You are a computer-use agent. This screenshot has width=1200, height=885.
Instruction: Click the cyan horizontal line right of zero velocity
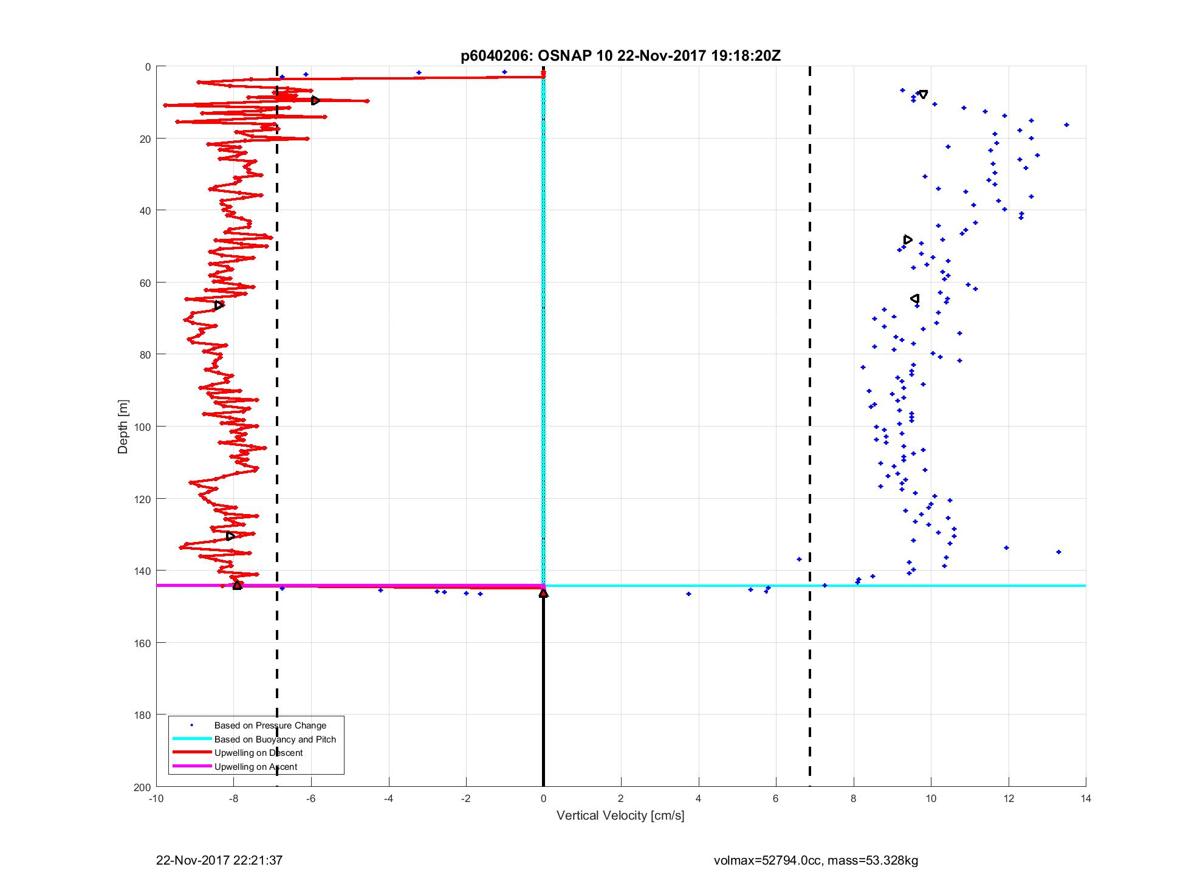click(x=815, y=585)
